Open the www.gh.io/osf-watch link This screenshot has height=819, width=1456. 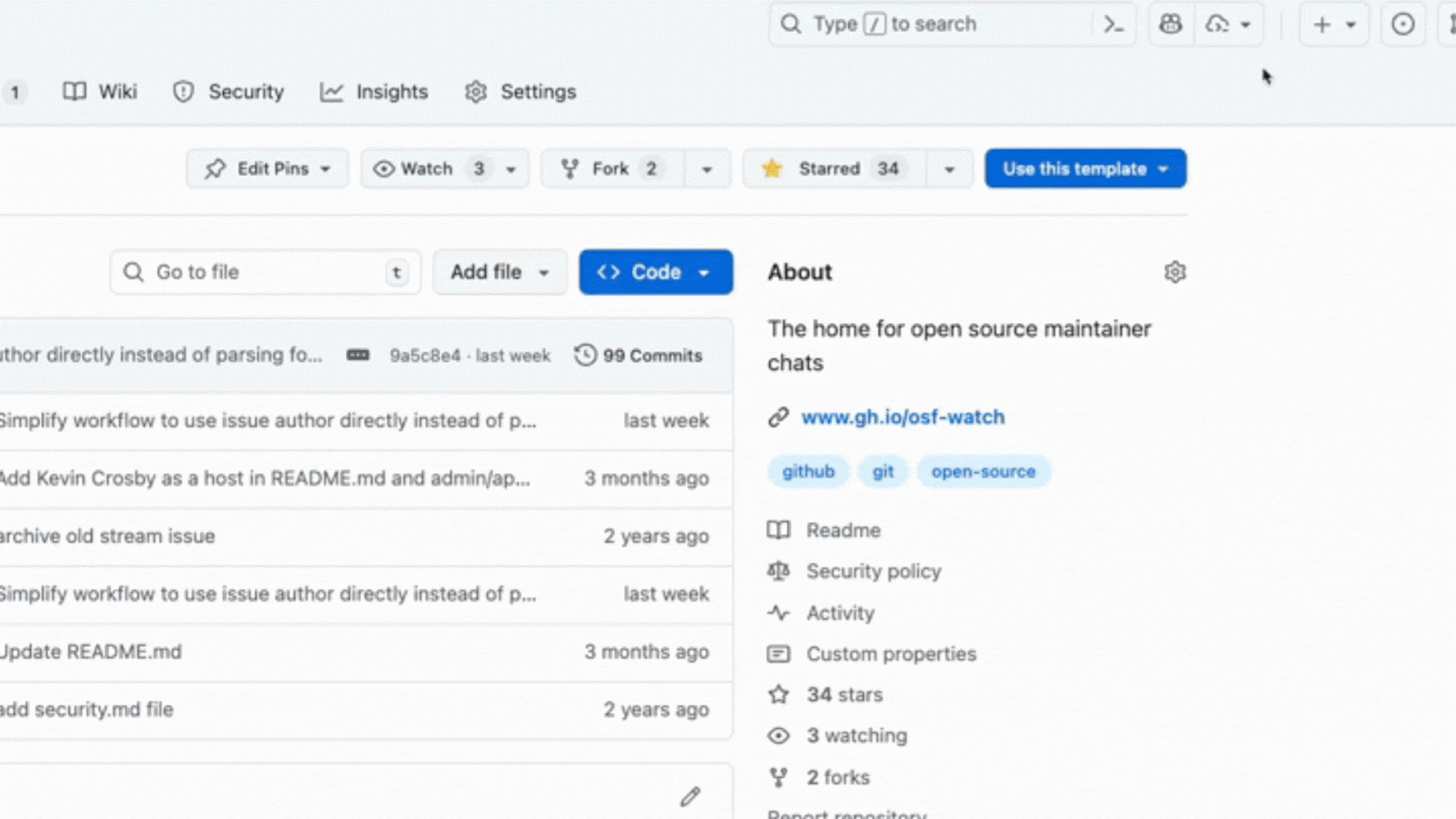point(903,417)
